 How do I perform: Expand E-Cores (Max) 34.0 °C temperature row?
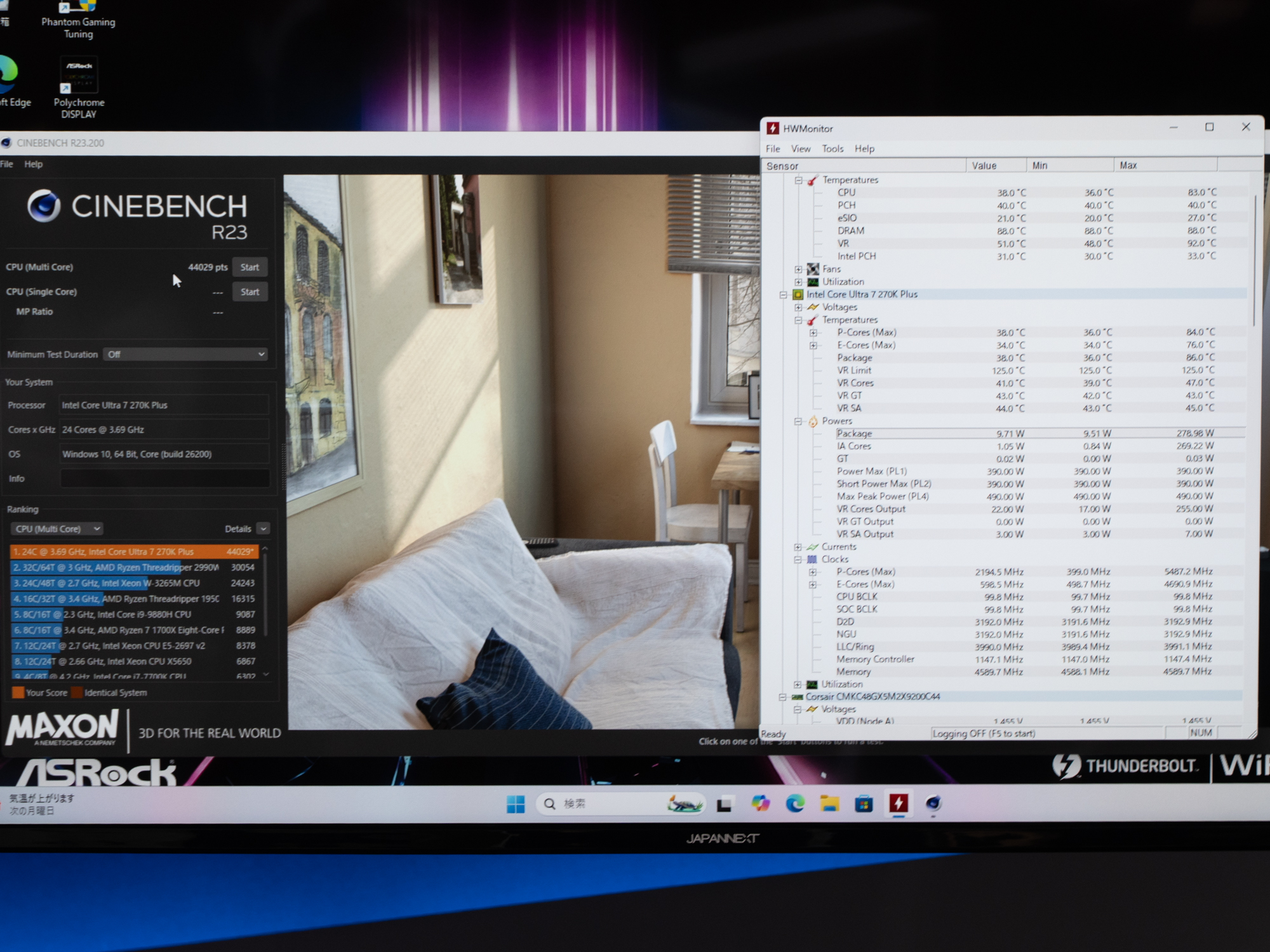[813, 345]
